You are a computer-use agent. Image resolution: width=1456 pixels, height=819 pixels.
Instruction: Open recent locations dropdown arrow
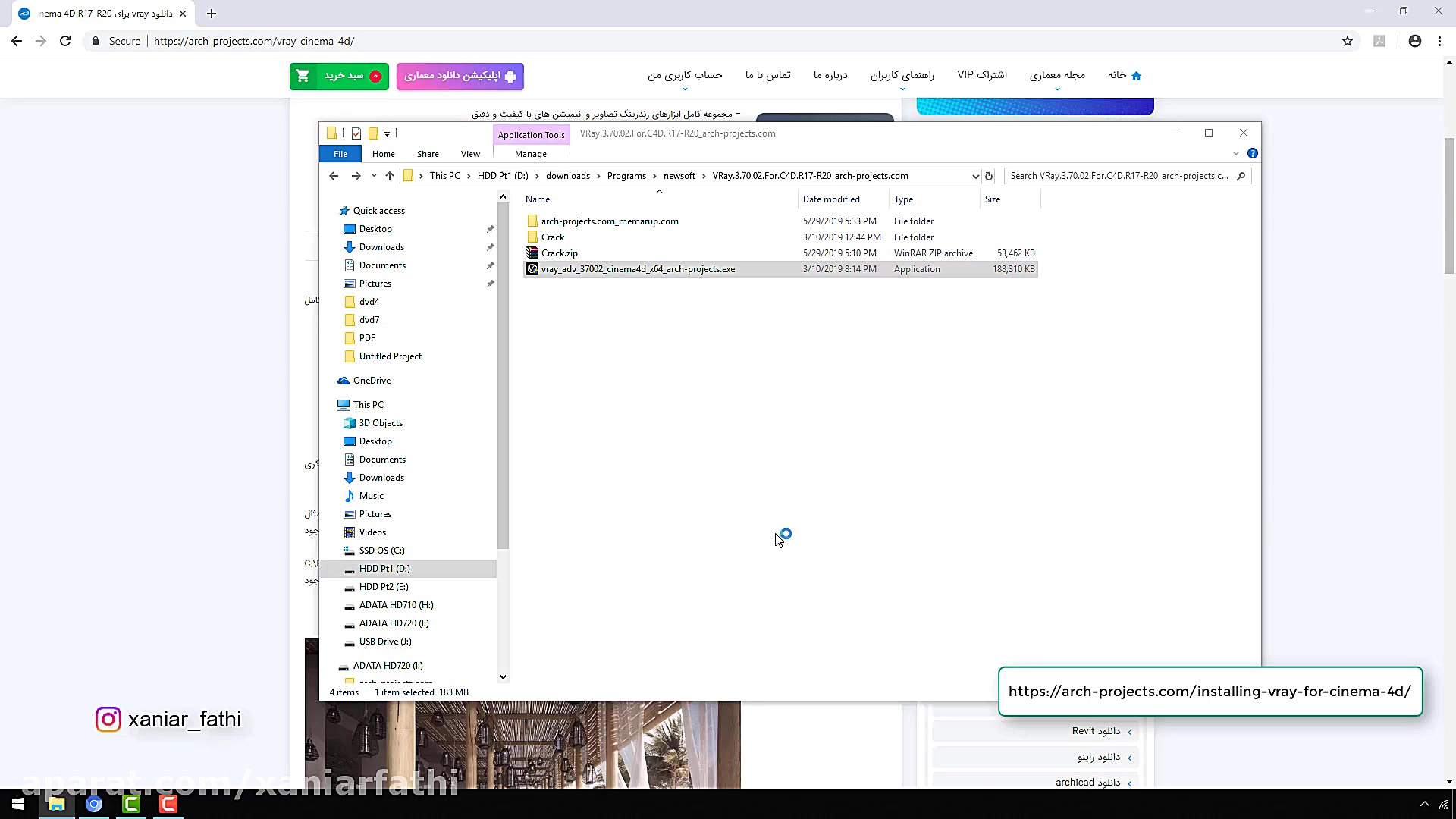pos(374,176)
